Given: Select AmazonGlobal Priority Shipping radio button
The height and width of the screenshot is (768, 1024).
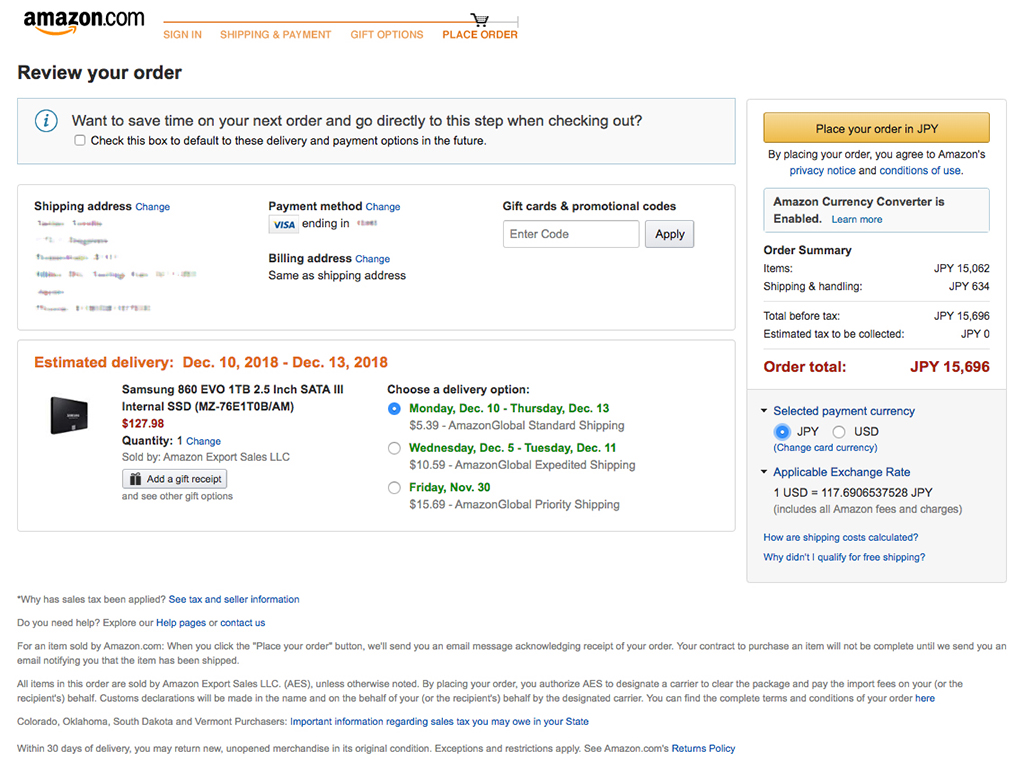Looking at the screenshot, I should (394, 488).
